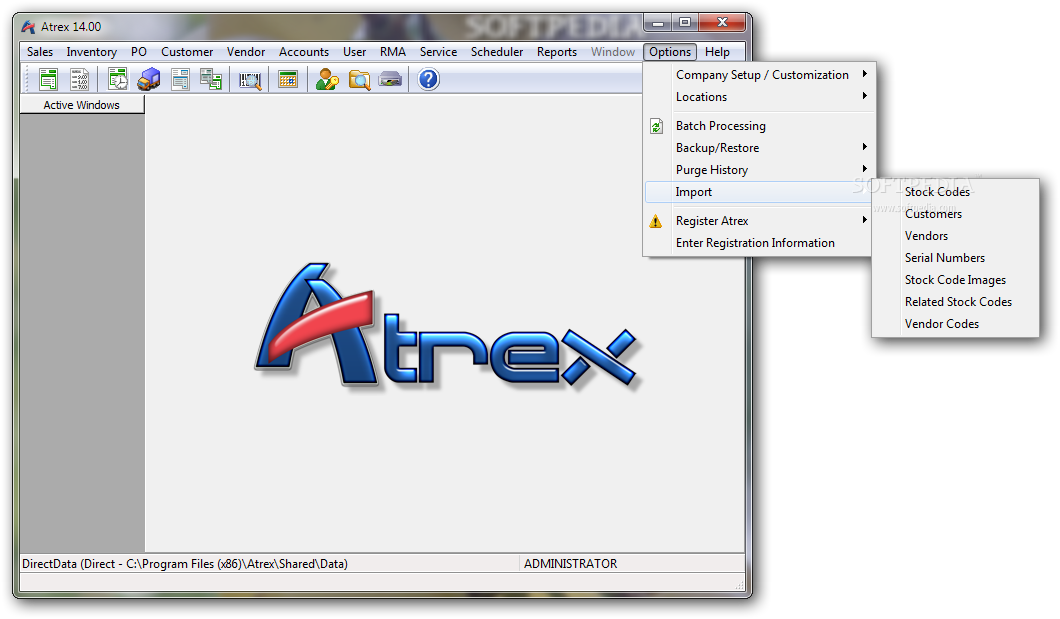This screenshot has height=619, width=1060.
Task: Open the RMA menu
Action: [x=393, y=52]
